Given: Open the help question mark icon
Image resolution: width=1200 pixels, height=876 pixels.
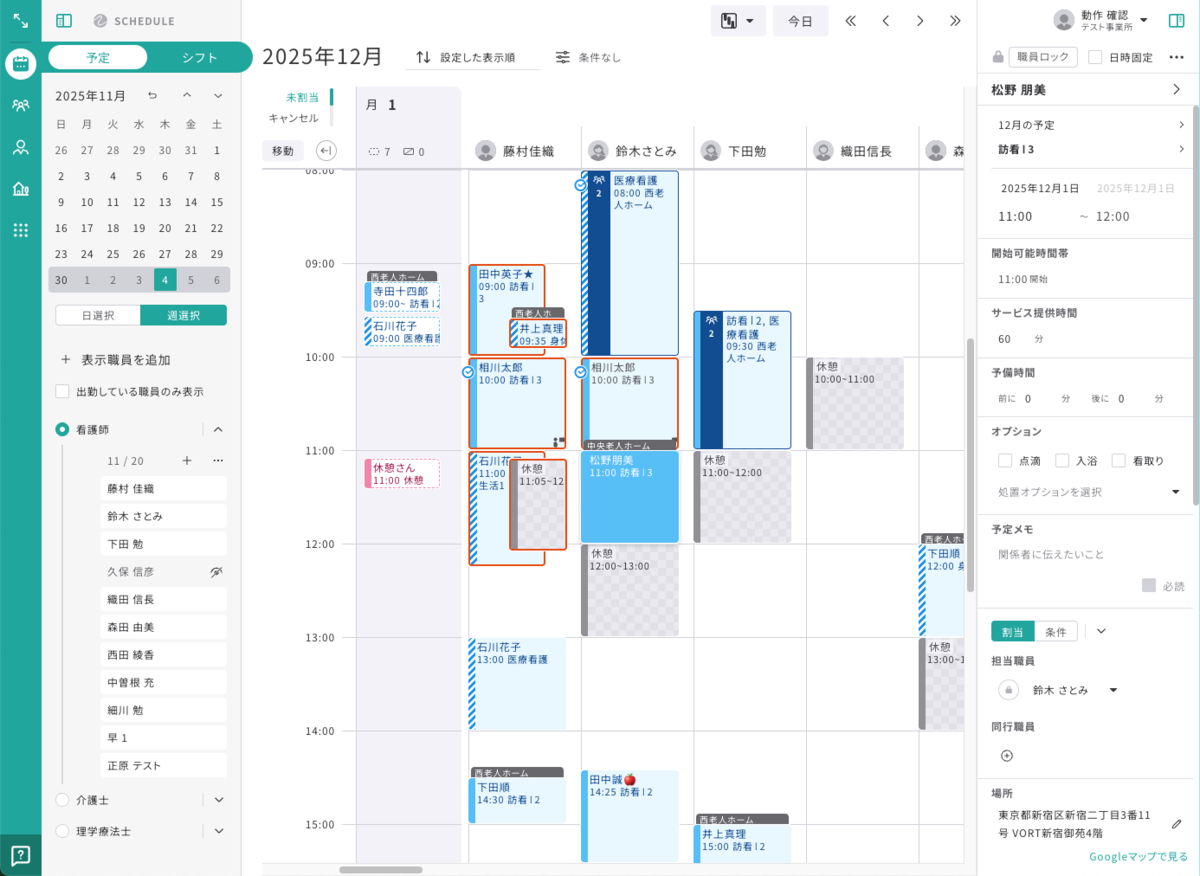Looking at the screenshot, I should click(20, 855).
